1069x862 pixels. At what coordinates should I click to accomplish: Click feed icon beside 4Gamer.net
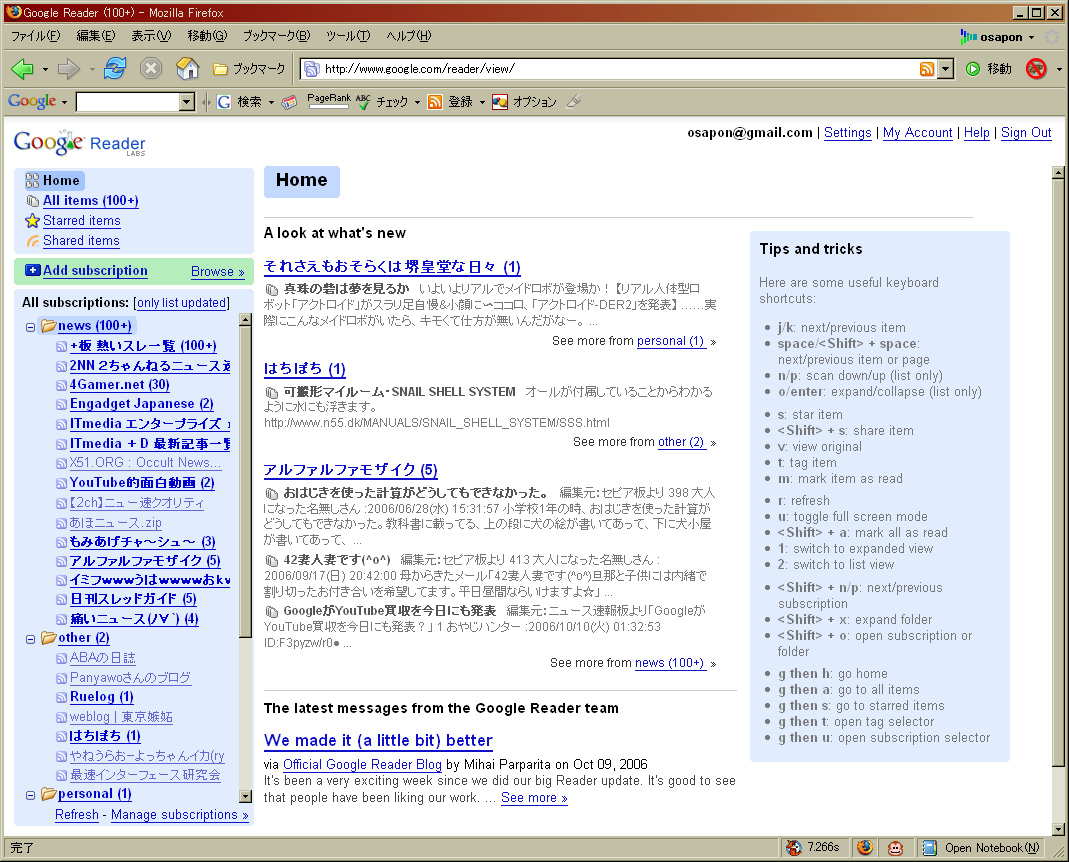point(61,385)
